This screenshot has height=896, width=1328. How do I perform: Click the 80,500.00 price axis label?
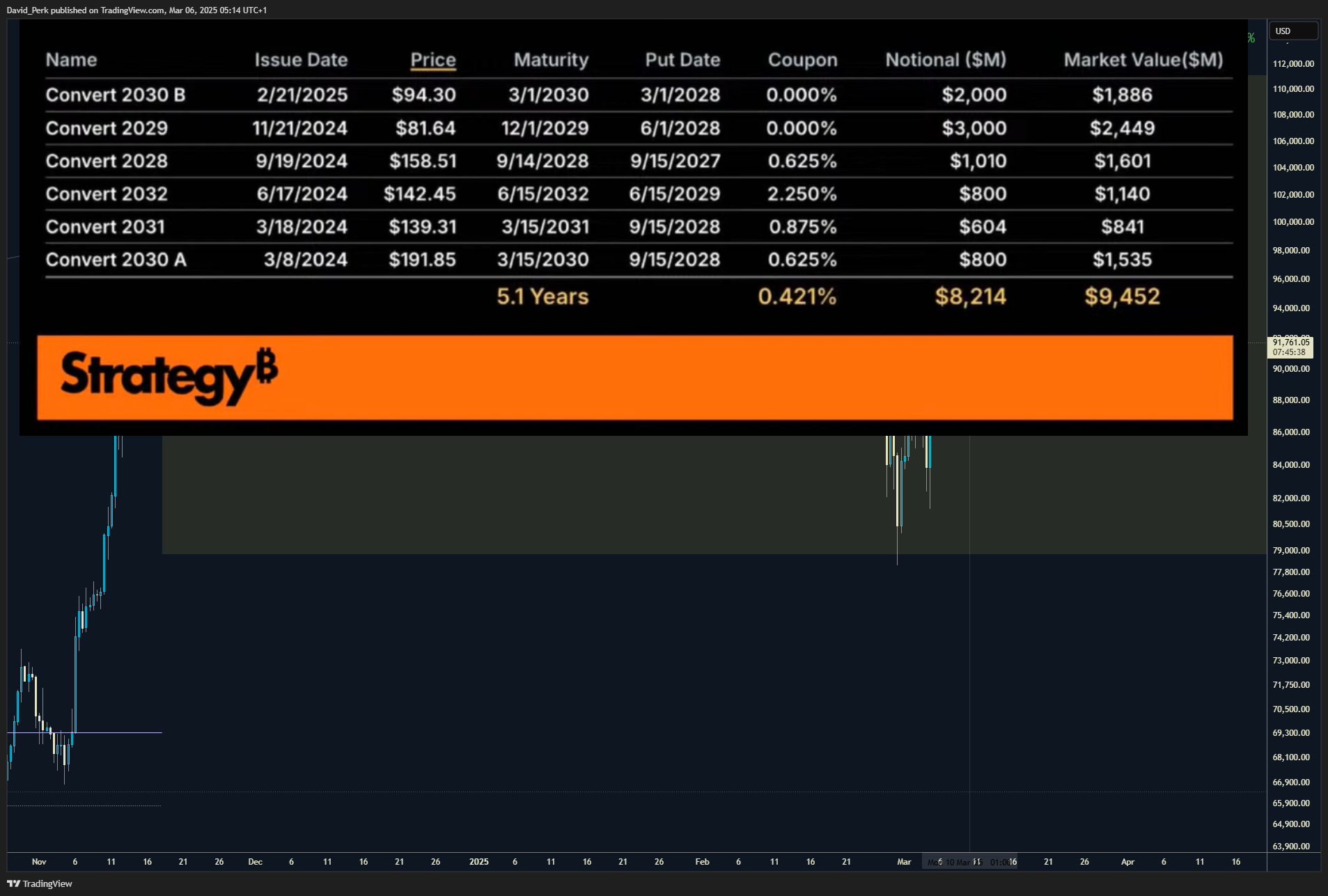click(1291, 524)
